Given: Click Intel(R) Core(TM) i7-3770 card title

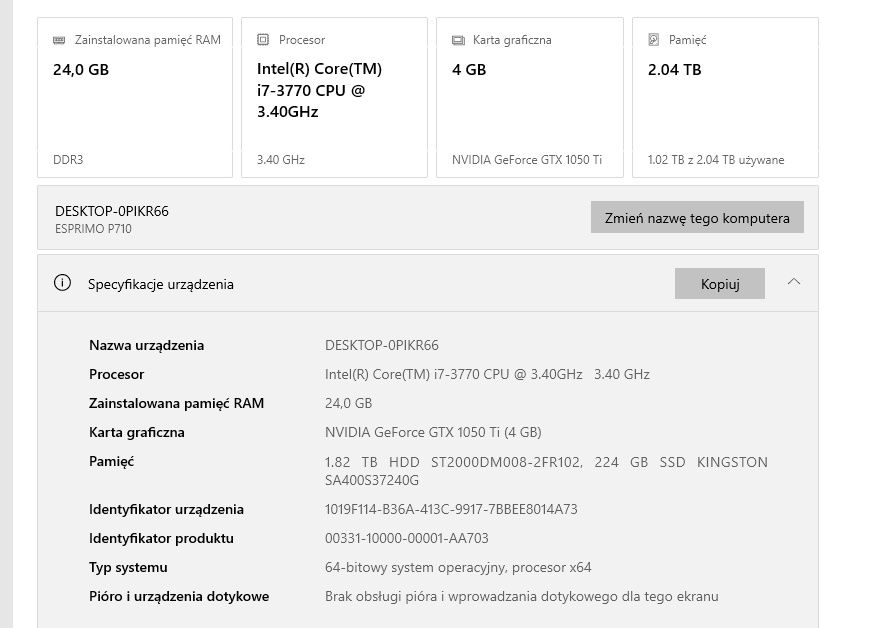Looking at the screenshot, I should 319,91.
